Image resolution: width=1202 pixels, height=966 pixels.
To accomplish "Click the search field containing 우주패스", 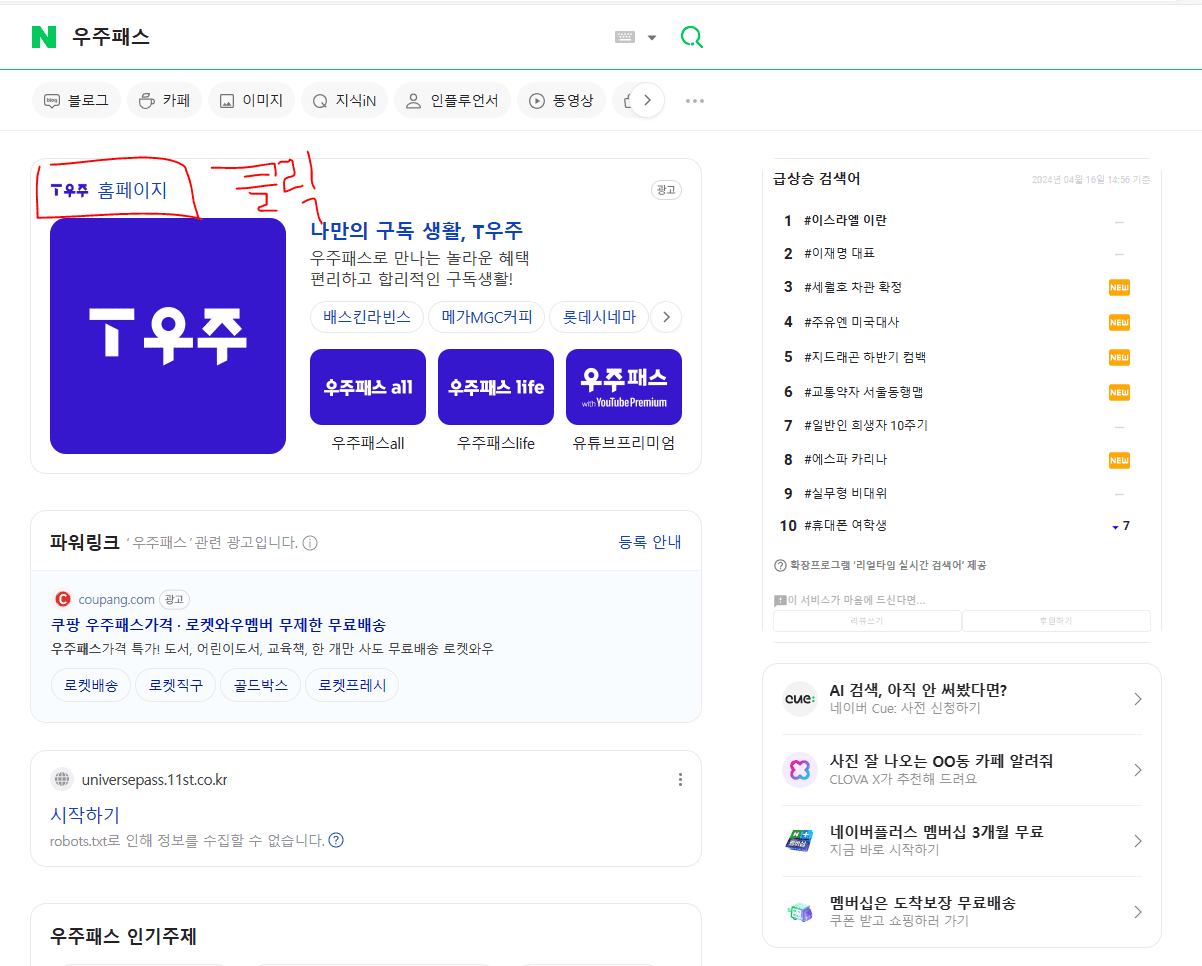I will (335, 37).
